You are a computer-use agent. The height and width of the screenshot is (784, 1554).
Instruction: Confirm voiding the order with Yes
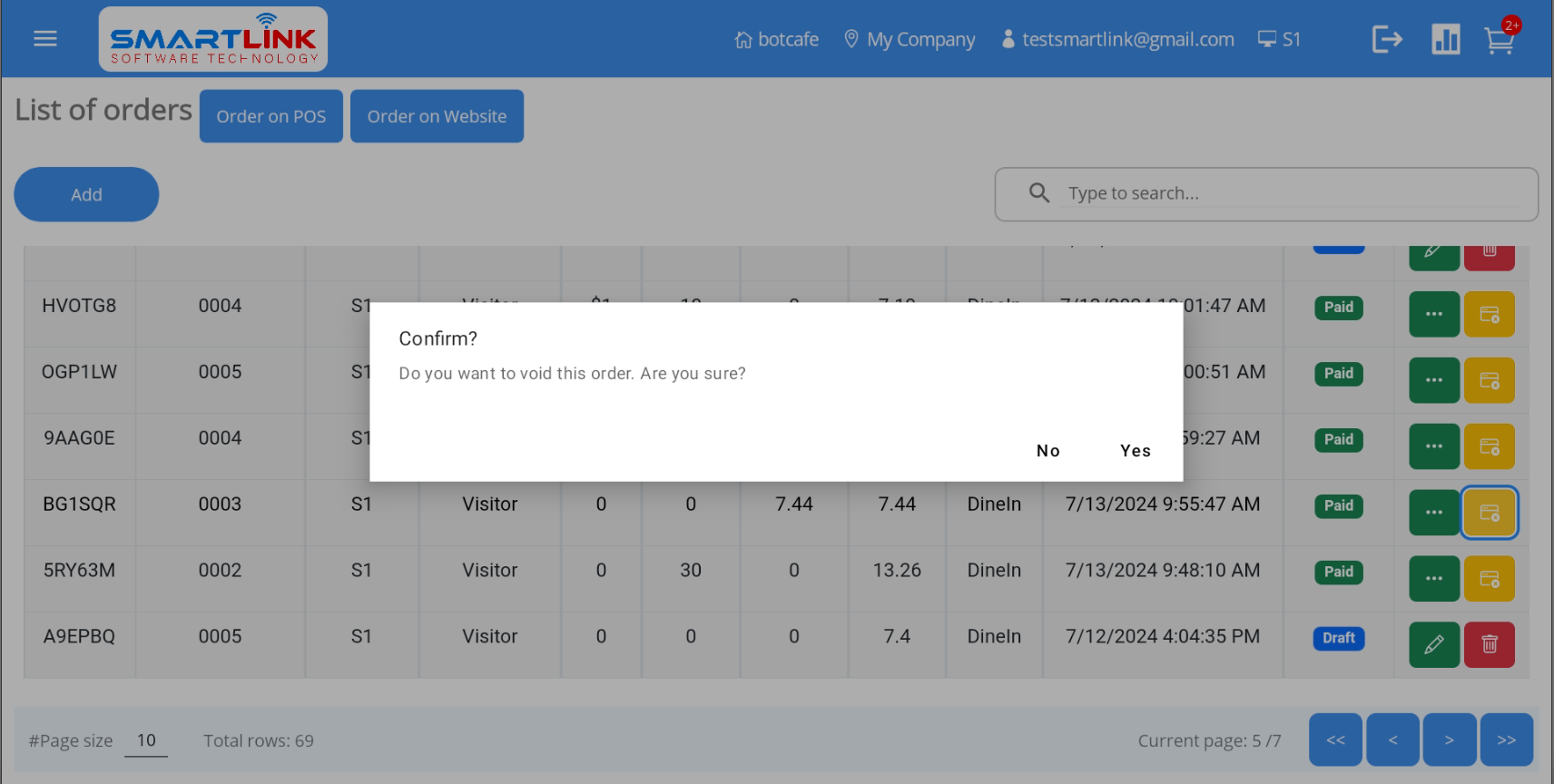point(1135,451)
